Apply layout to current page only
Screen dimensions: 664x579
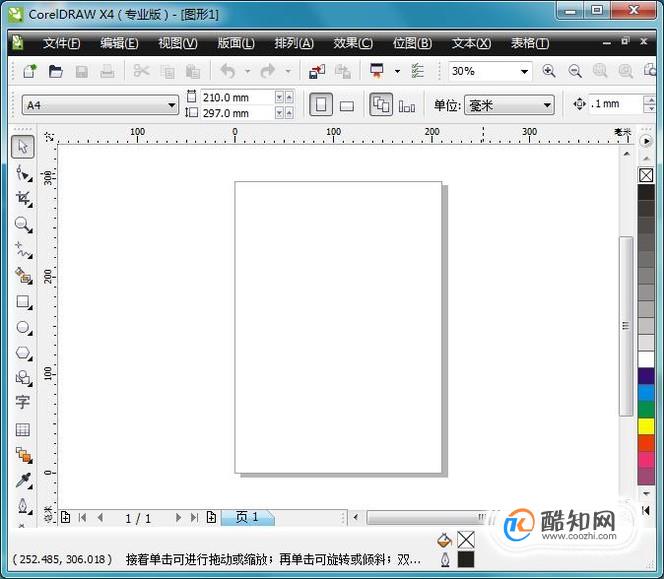click(x=407, y=106)
